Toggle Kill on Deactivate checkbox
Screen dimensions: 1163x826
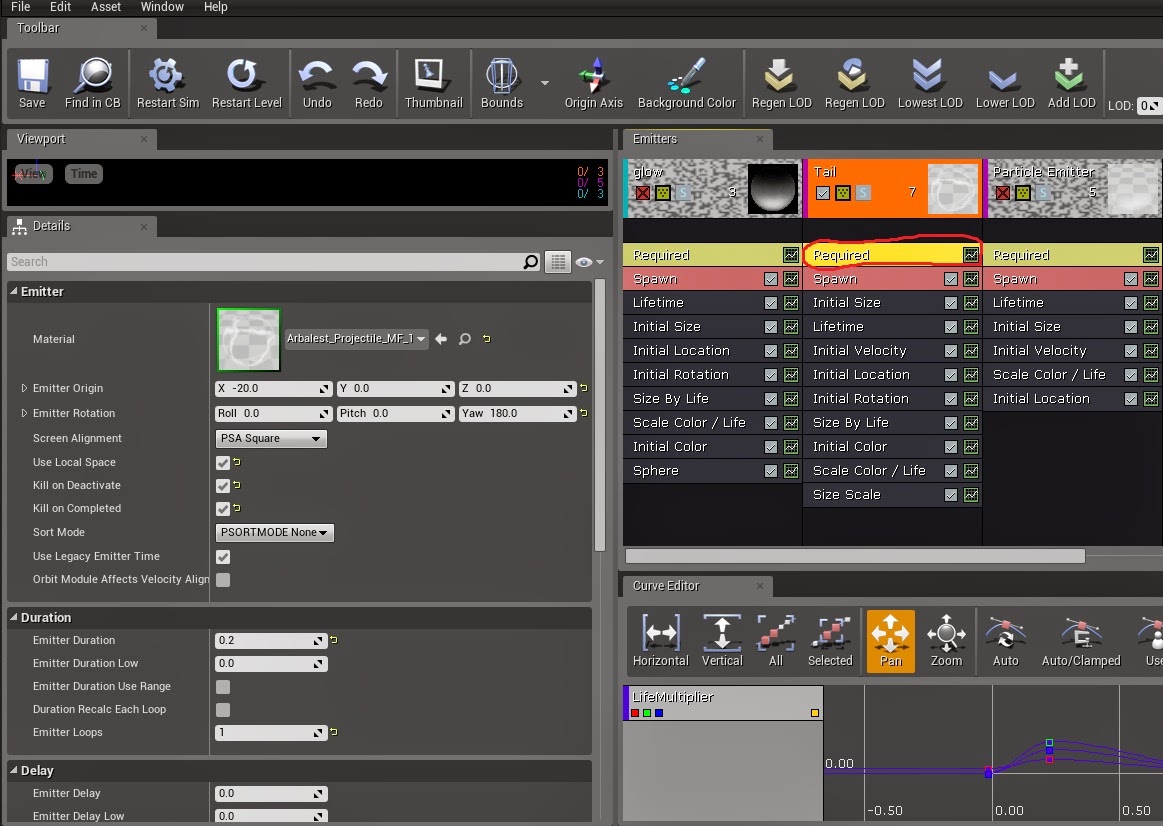click(223, 486)
